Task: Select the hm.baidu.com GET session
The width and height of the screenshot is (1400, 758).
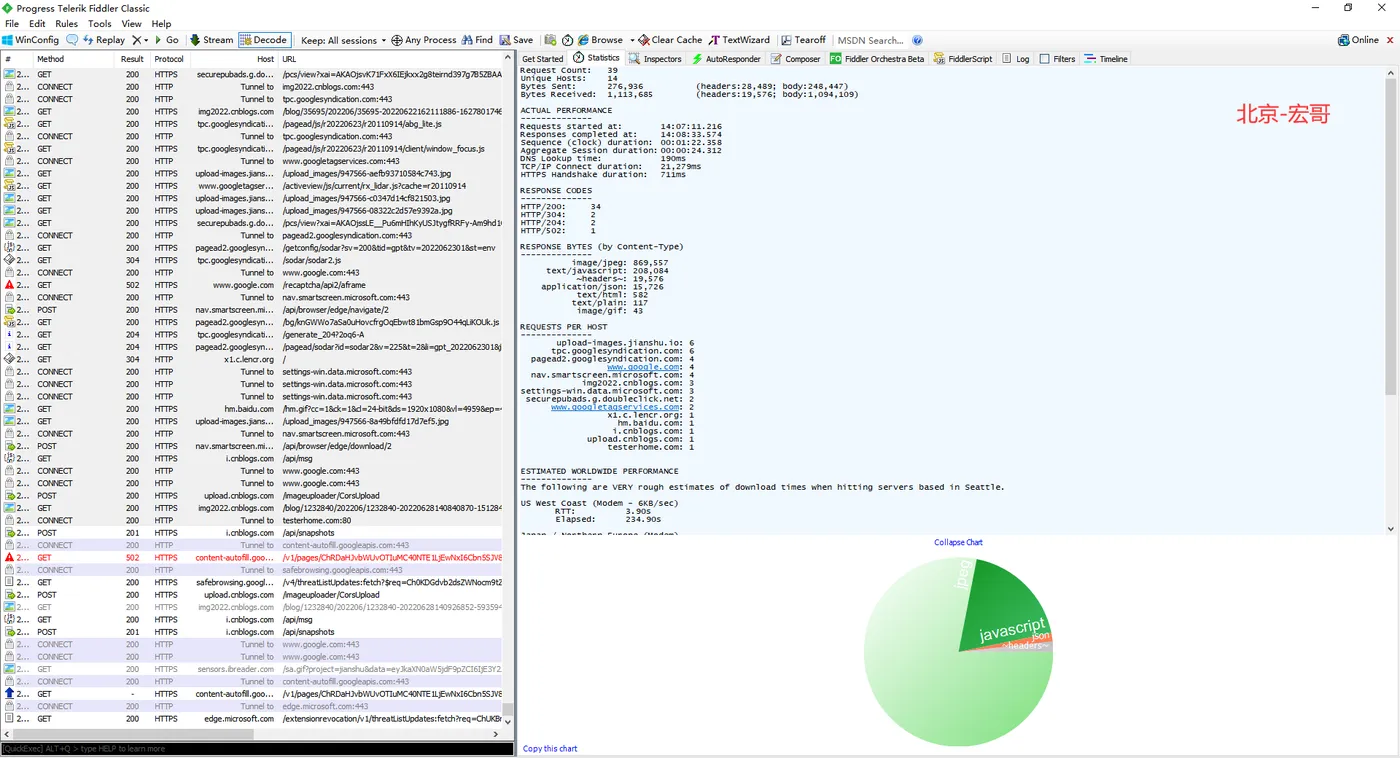Action: pos(251,409)
